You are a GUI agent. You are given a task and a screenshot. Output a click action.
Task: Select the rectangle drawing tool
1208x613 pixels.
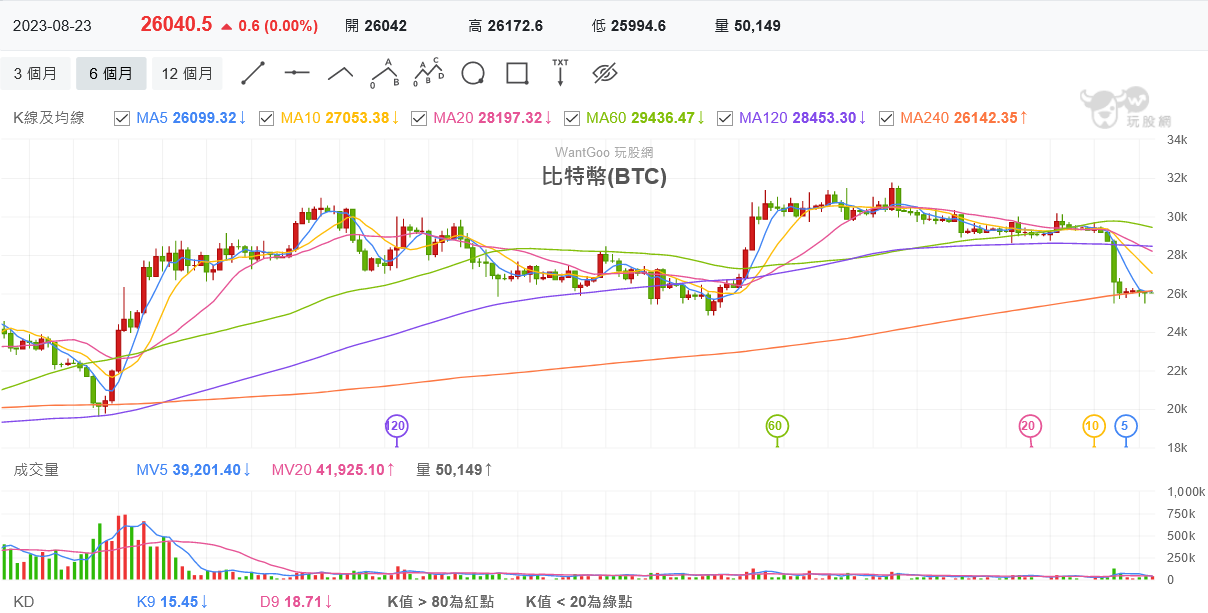[517, 73]
